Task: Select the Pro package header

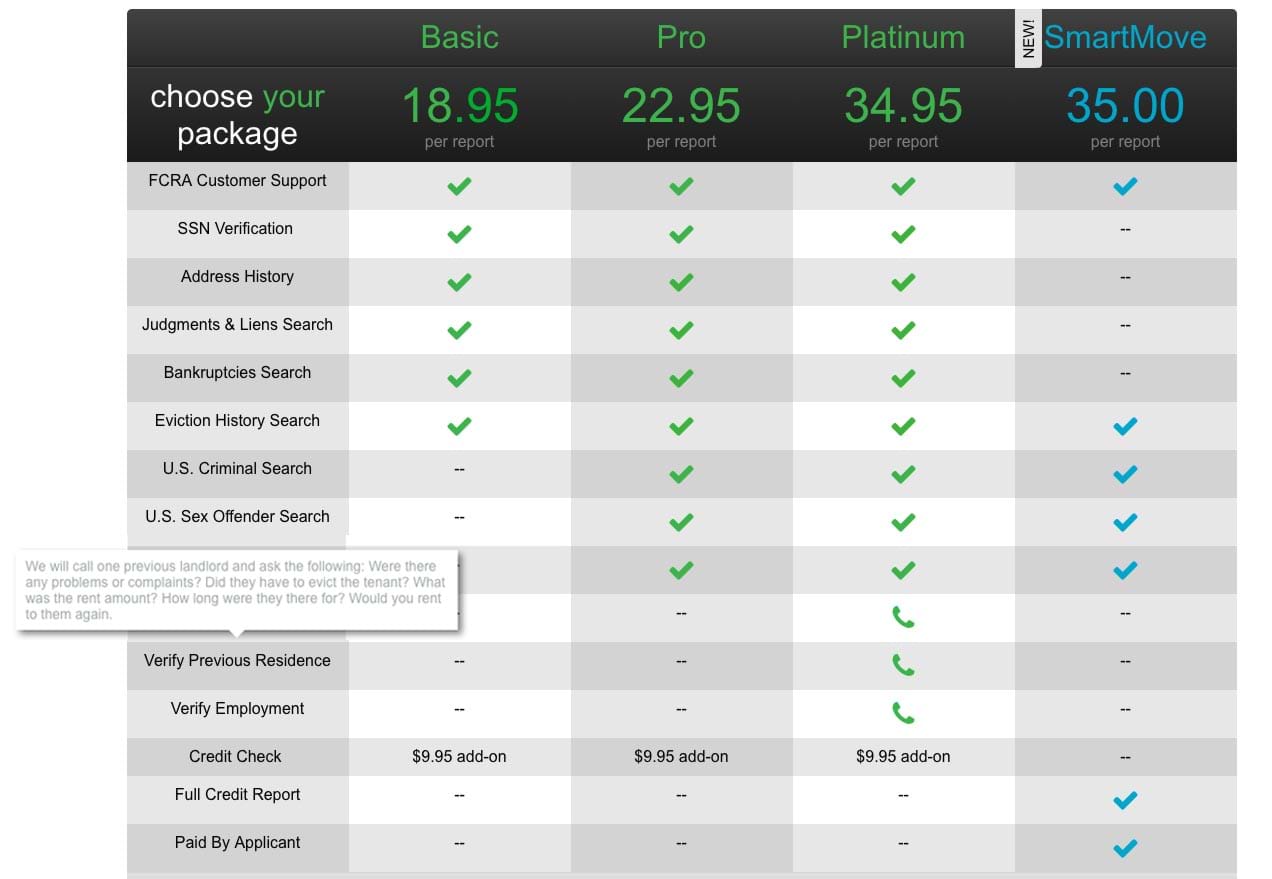Action: pyautogui.click(x=681, y=37)
